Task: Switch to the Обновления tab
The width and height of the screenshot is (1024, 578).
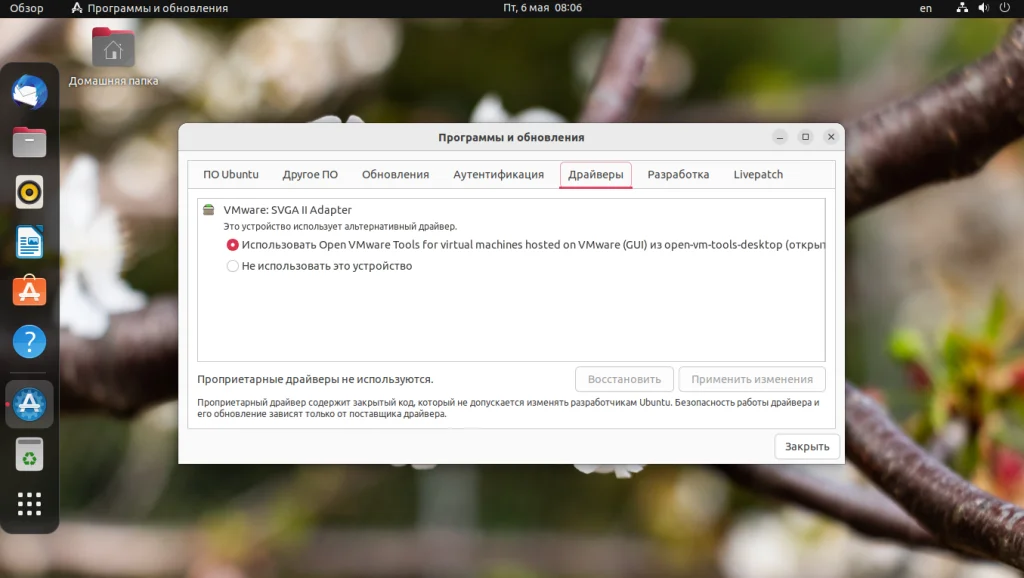Action: coord(394,174)
